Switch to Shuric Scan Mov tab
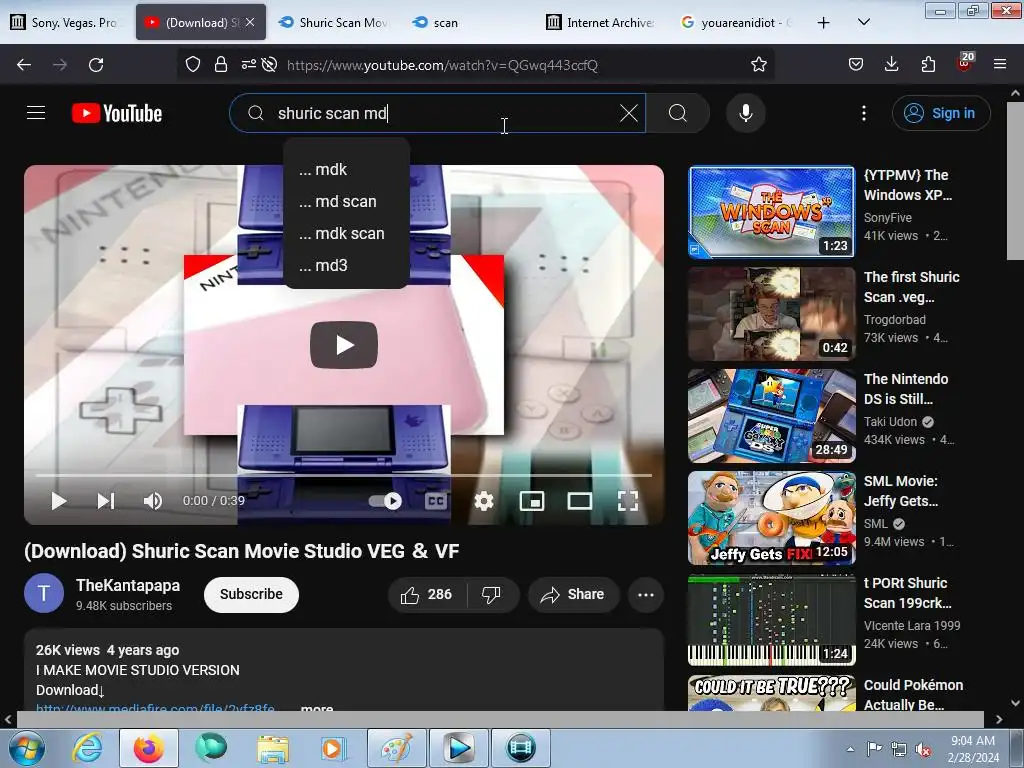 (333, 22)
